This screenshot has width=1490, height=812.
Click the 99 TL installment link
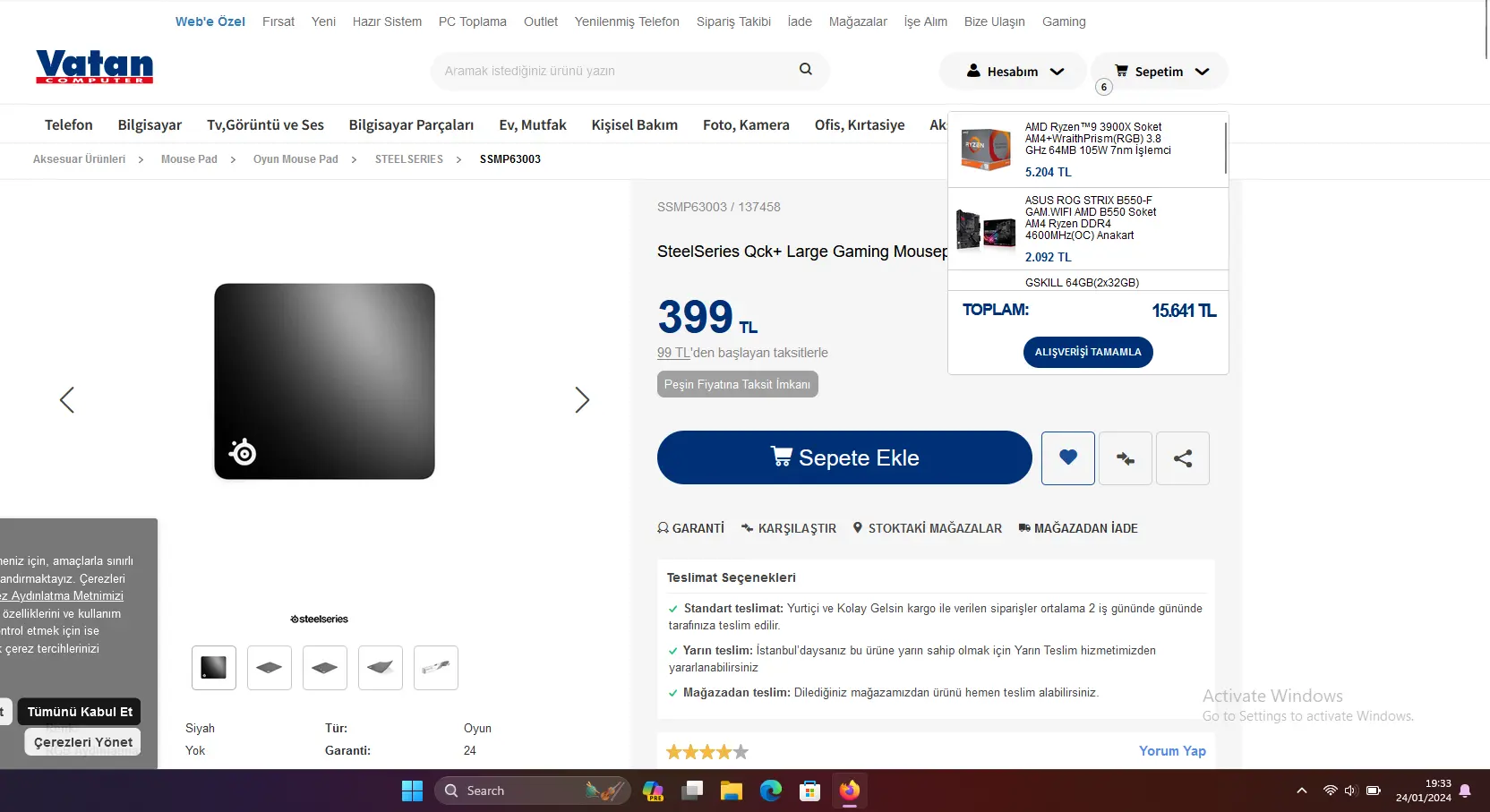pyautogui.click(x=673, y=353)
